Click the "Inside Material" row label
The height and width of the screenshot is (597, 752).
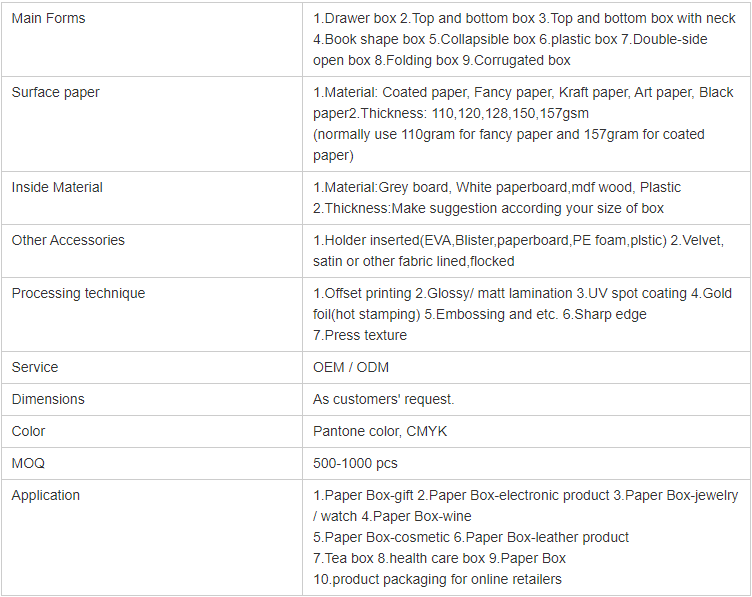click(57, 187)
